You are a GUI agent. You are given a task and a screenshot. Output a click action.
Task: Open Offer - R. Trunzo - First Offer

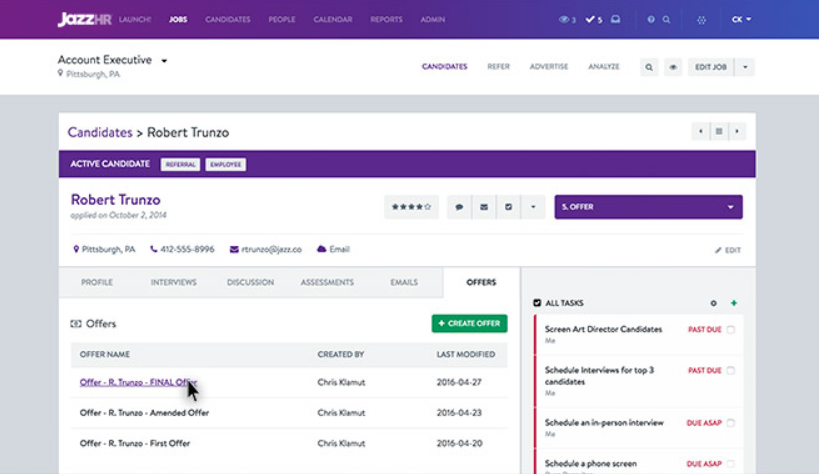[135, 443]
